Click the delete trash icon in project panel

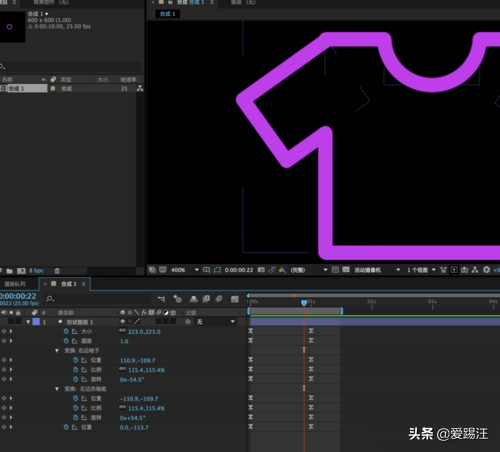tap(57, 271)
